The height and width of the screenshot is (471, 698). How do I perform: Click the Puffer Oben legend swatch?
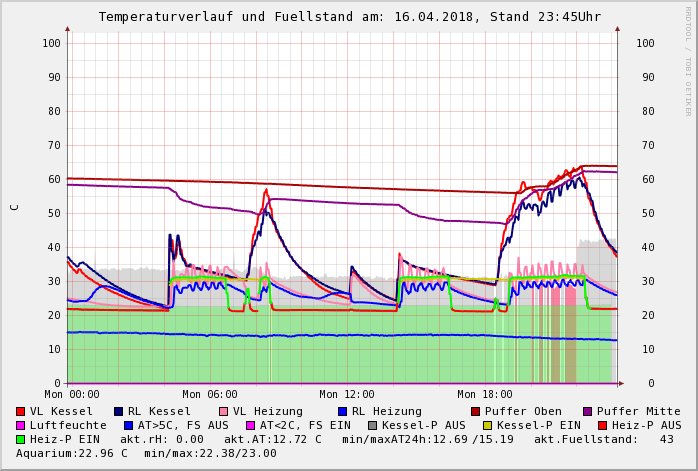(476, 412)
